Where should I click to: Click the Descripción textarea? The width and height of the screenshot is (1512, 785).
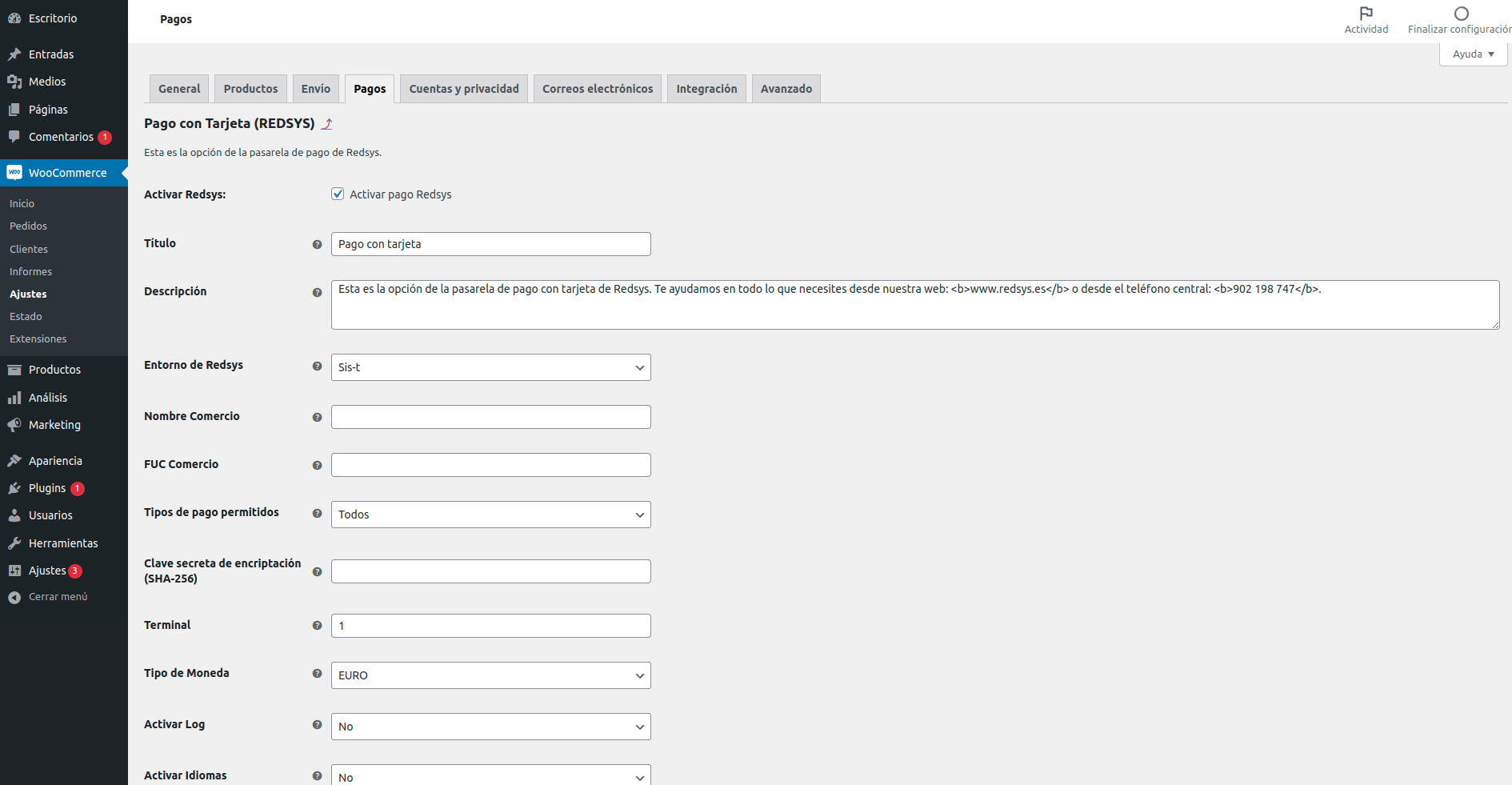click(x=915, y=305)
